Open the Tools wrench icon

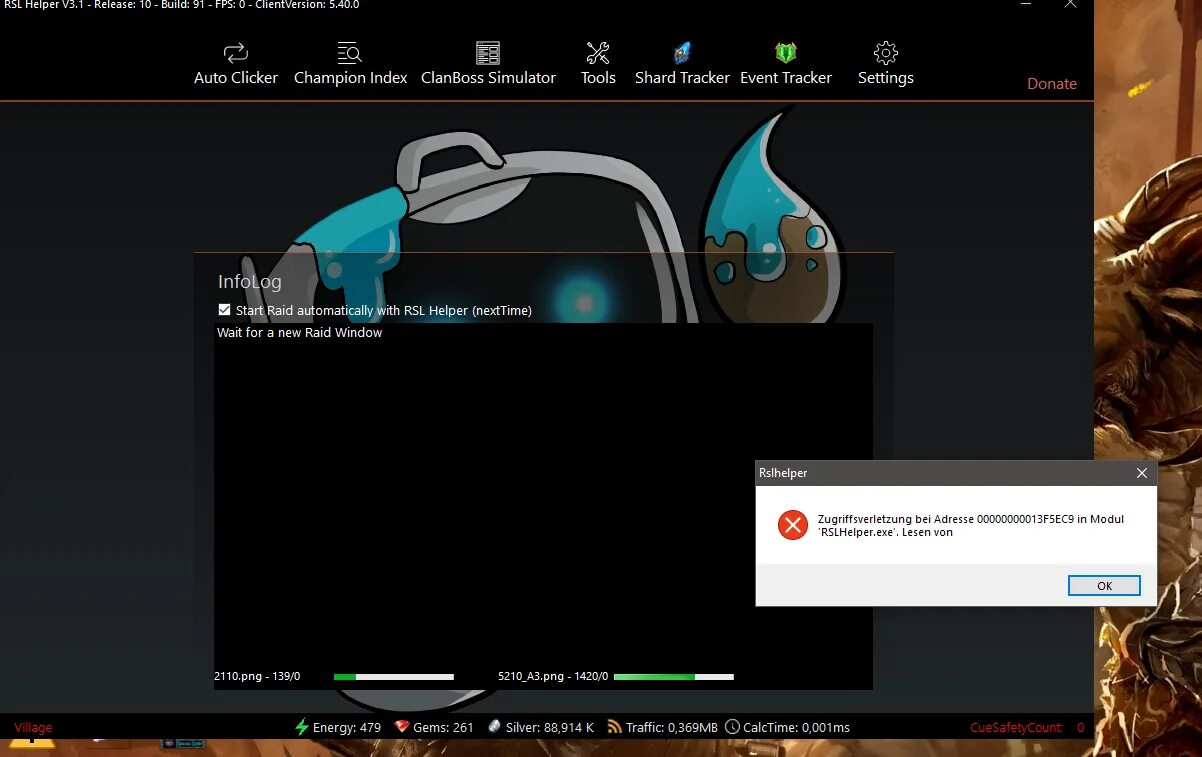coord(598,53)
